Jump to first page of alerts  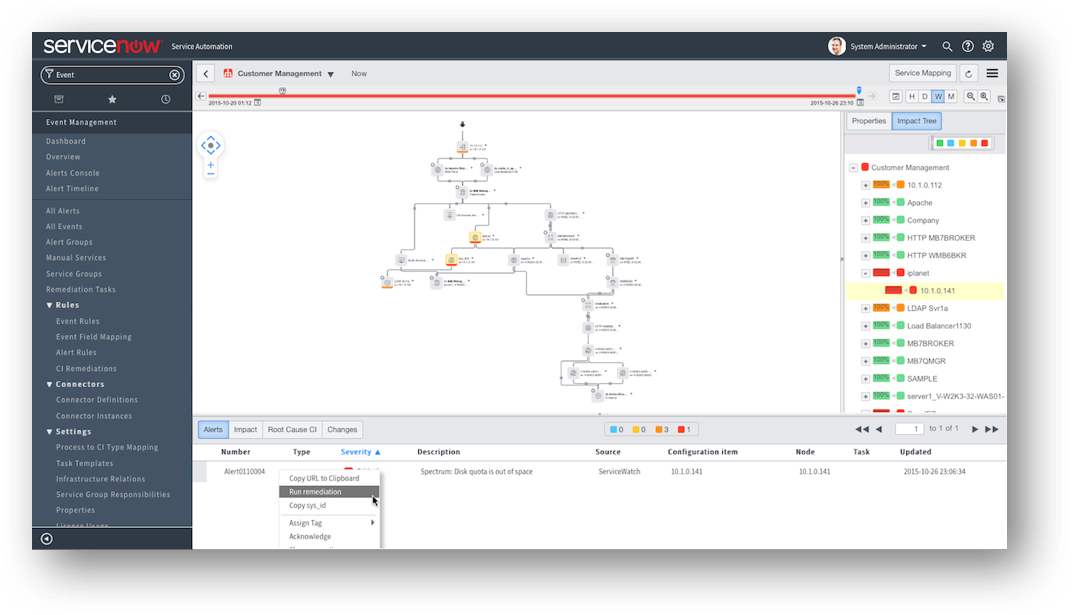click(x=861, y=429)
